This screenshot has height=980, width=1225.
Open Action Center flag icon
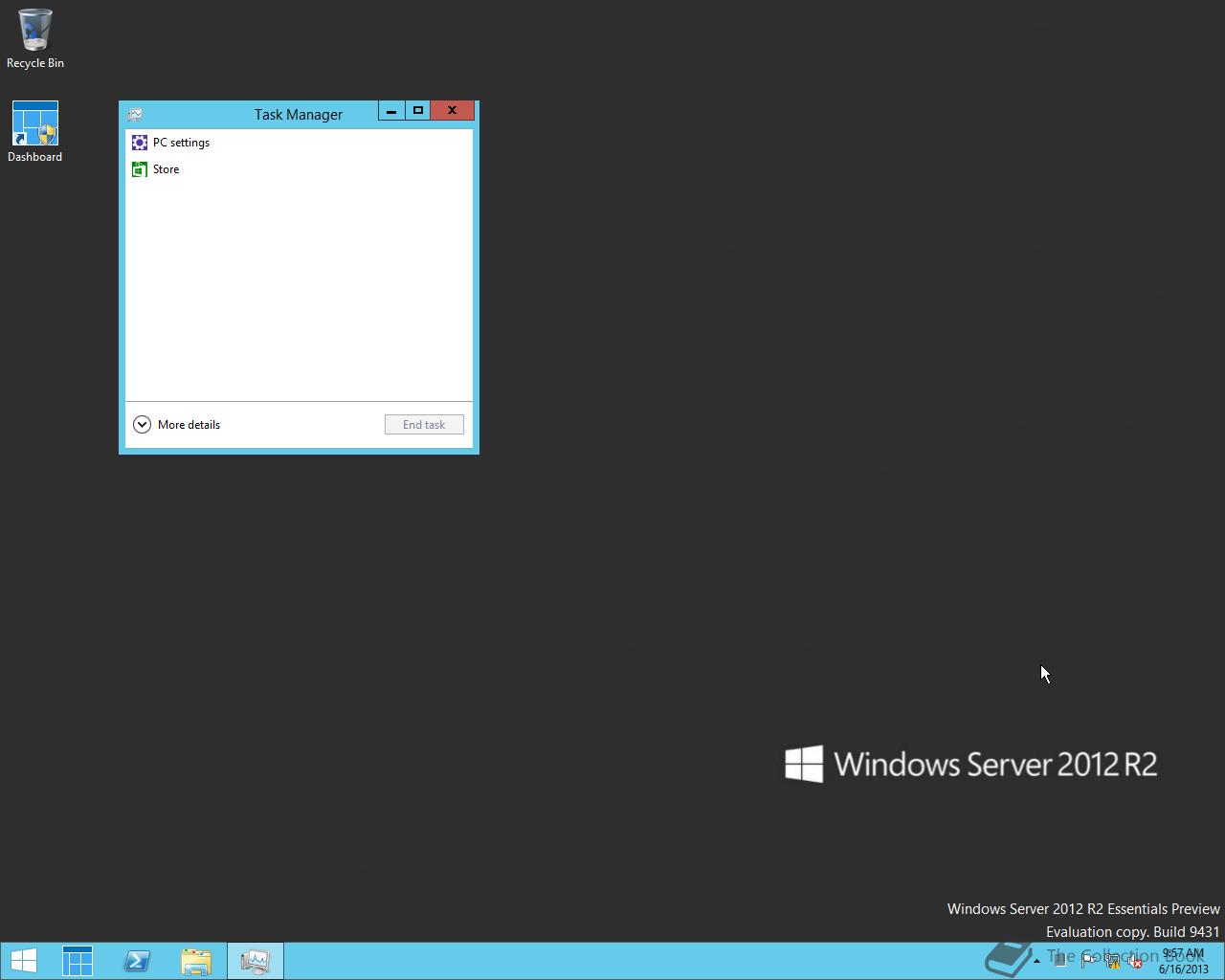(x=1089, y=961)
